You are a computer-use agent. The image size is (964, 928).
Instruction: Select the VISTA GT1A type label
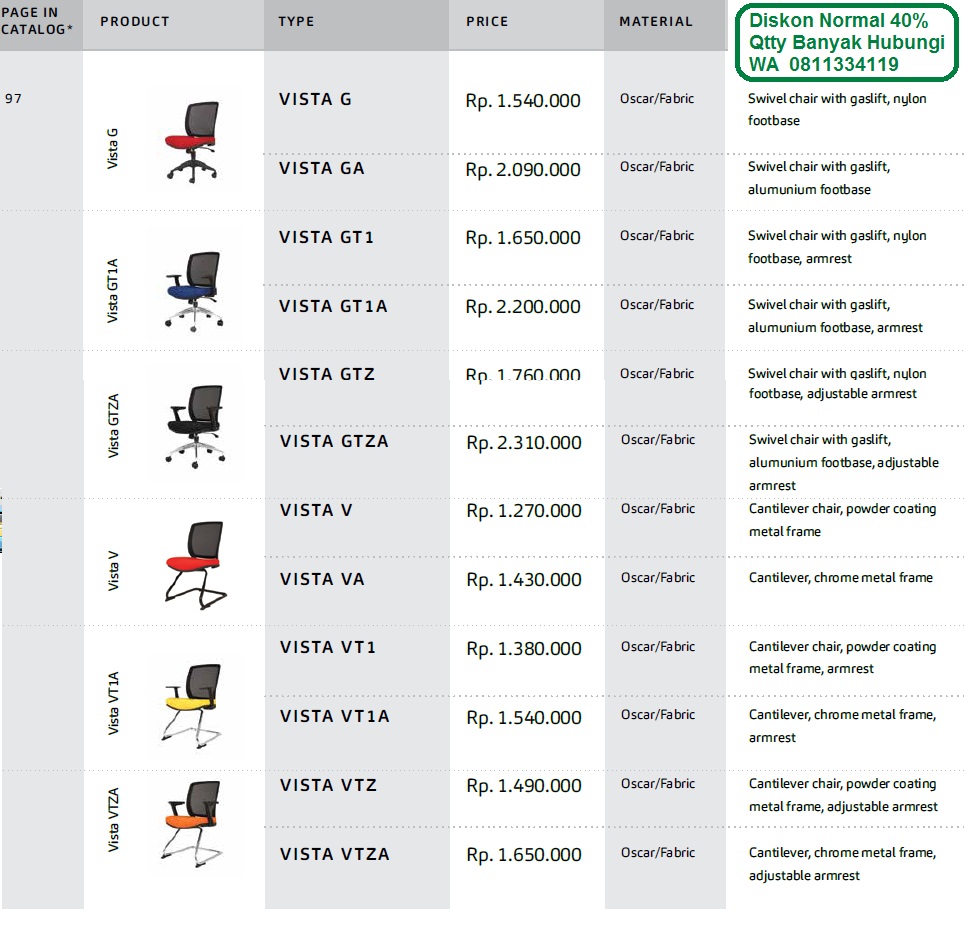point(333,306)
